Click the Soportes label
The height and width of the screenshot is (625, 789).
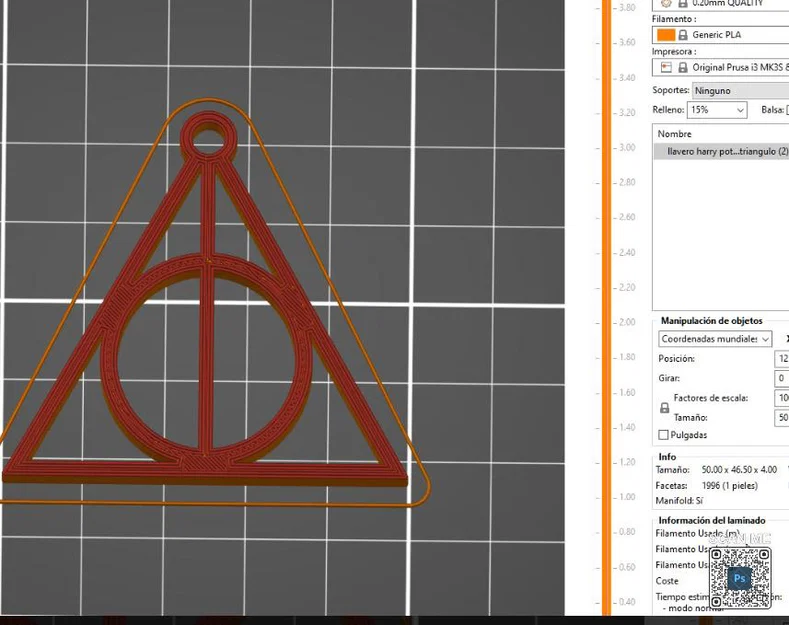tap(670, 90)
